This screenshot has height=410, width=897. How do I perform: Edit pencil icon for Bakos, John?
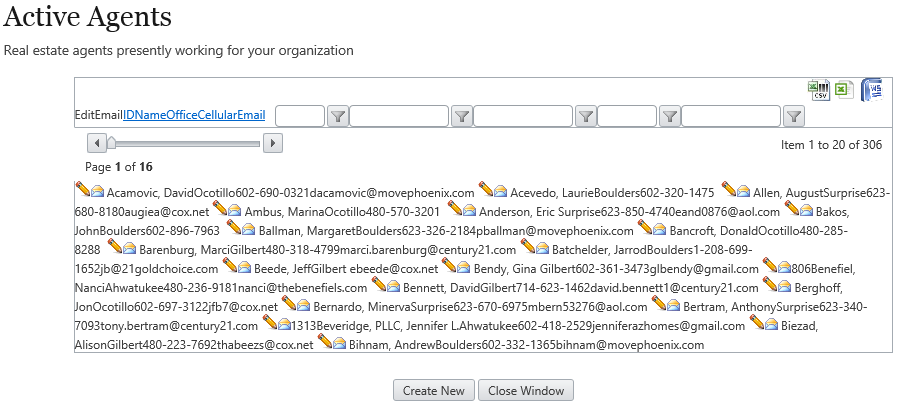point(792,208)
